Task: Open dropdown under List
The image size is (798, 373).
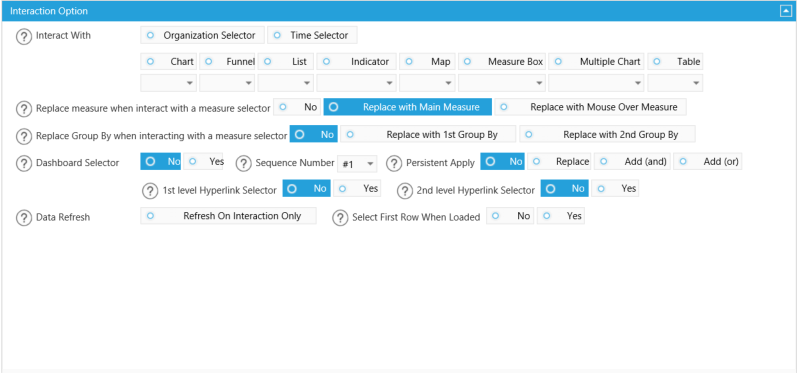Action: point(286,82)
